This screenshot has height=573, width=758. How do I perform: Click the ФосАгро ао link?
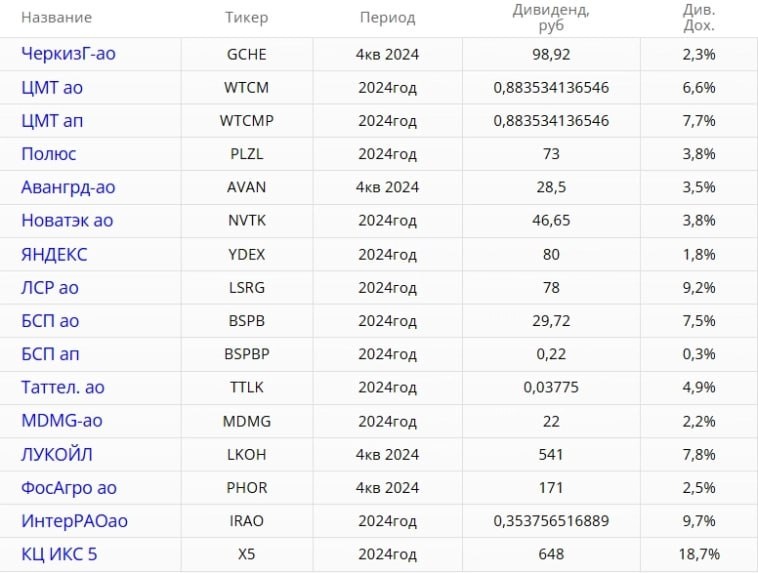click(x=69, y=488)
